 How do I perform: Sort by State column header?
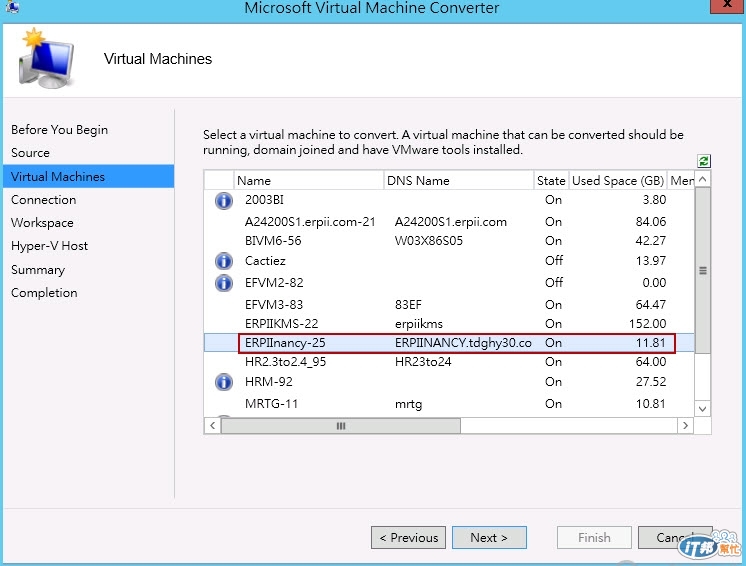pyautogui.click(x=551, y=181)
